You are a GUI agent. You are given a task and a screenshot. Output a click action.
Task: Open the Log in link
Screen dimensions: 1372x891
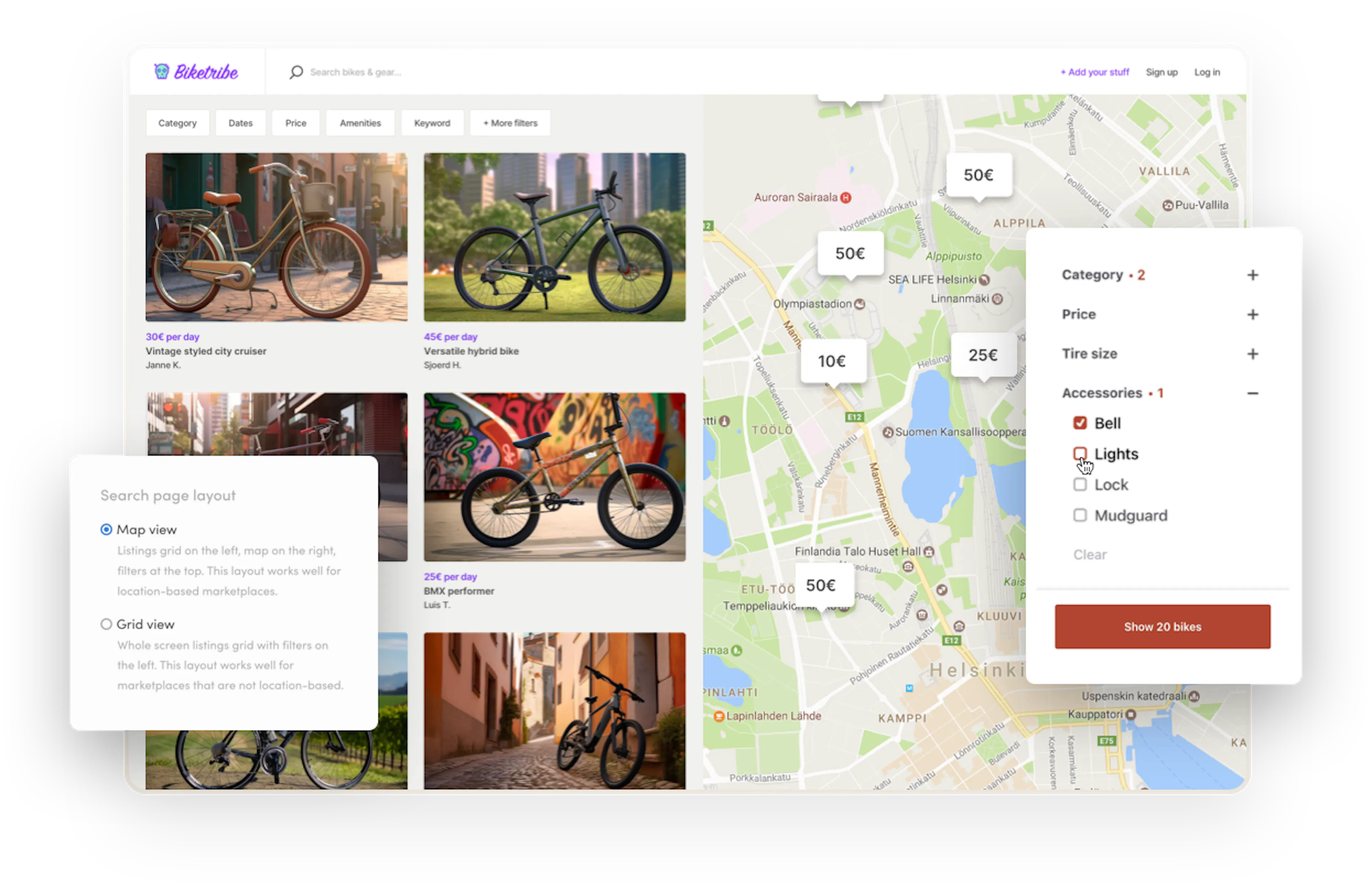point(1207,72)
